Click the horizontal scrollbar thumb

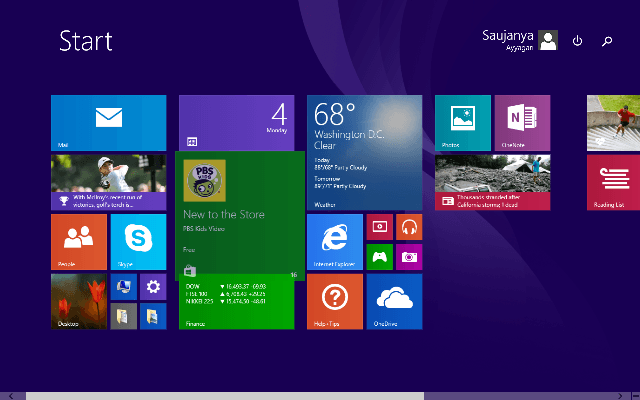[225, 396]
